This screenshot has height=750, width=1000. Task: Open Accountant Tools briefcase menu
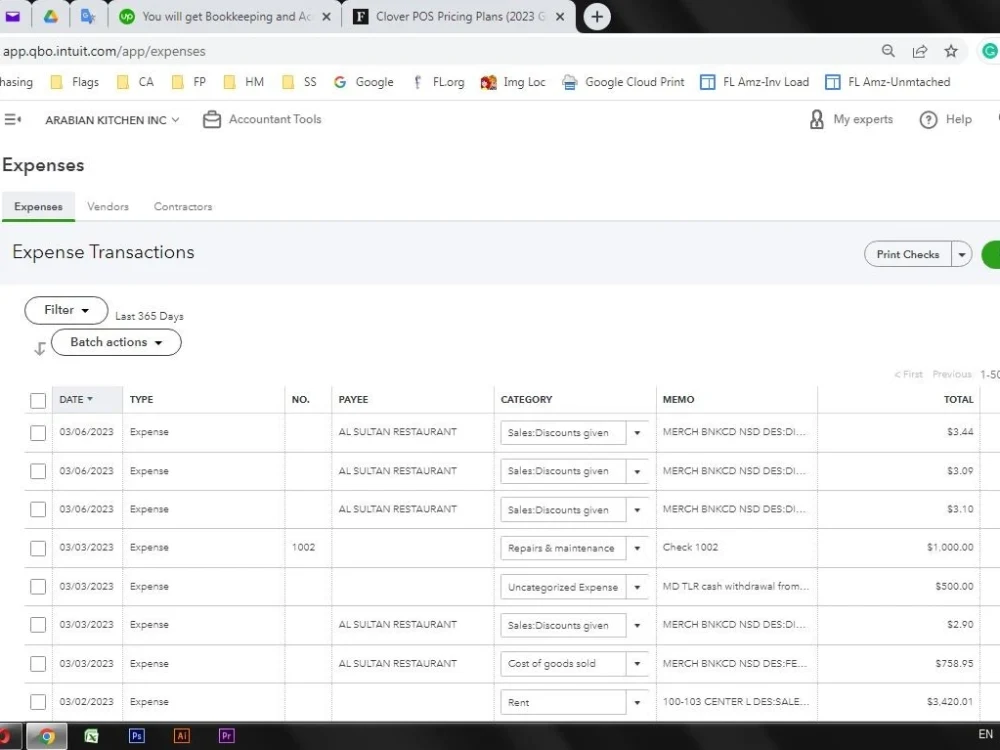(x=262, y=119)
